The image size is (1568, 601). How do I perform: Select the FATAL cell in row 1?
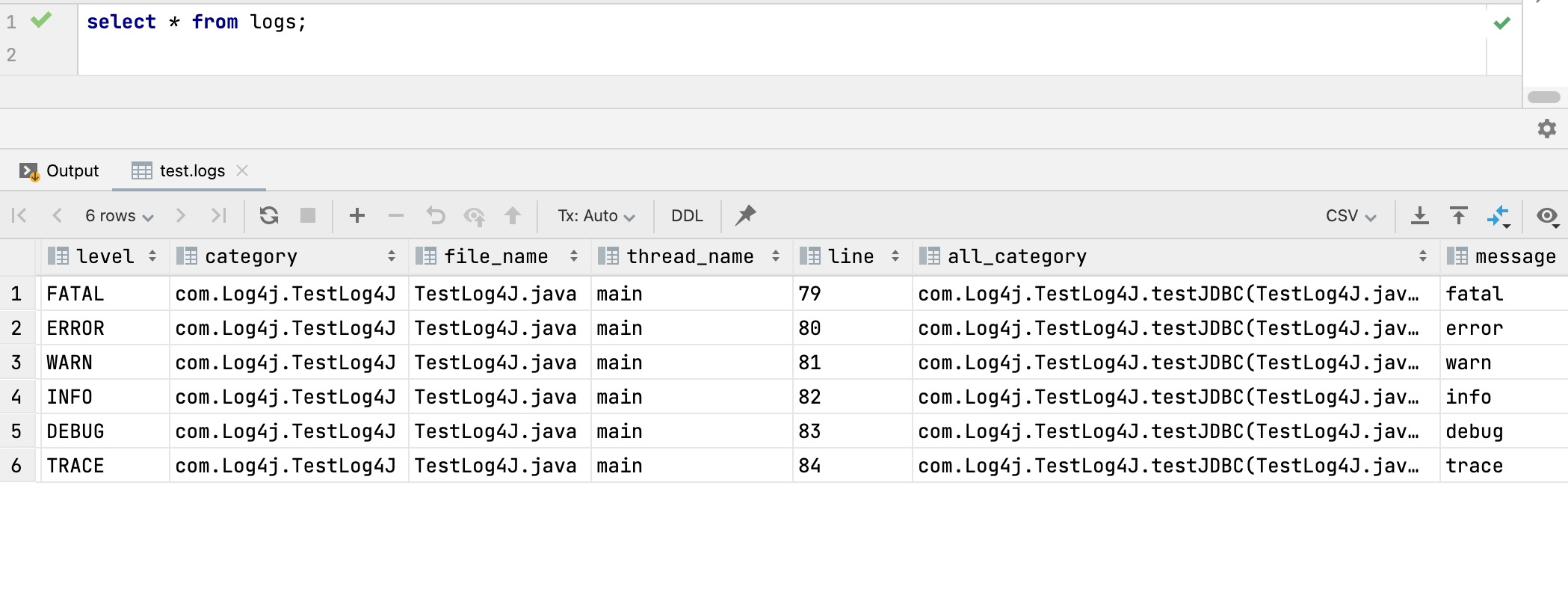[75, 294]
